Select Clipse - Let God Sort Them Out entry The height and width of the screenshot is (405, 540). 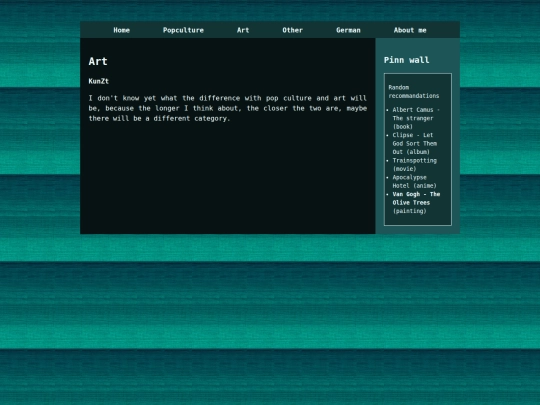tap(415, 144)
